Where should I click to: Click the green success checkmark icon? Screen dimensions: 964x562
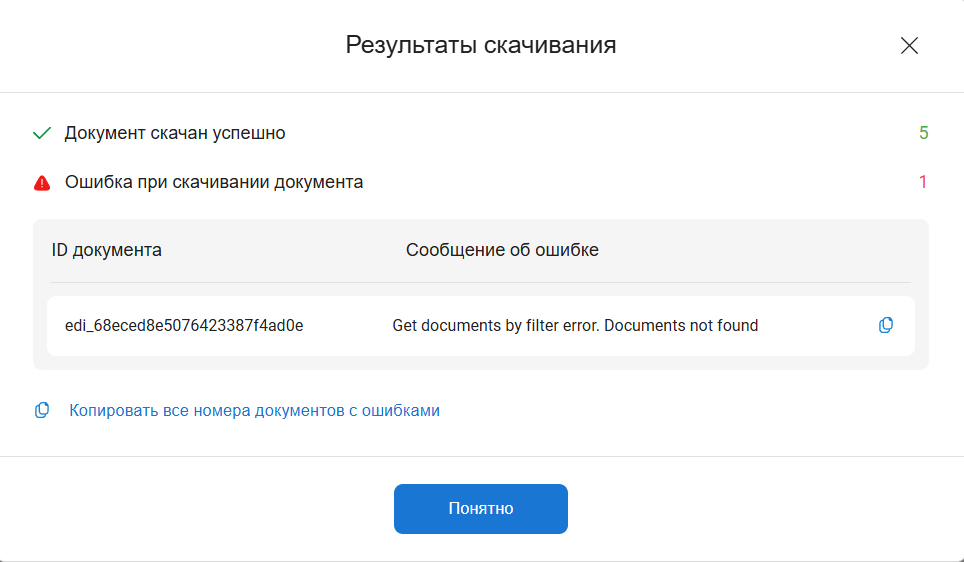pyautogui.click(x=42, y=133)
